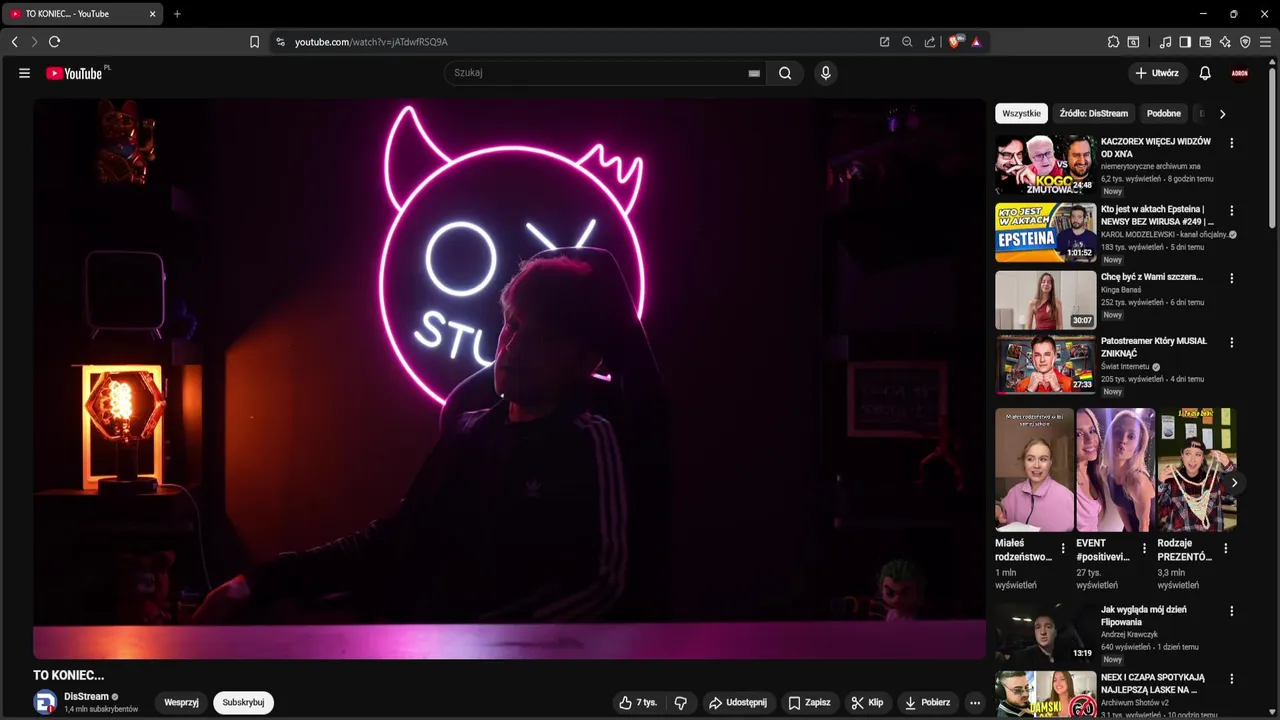Open the DisStream channel name link
Viewport: 1280px width, 720px height.
[x=86, y=697]
